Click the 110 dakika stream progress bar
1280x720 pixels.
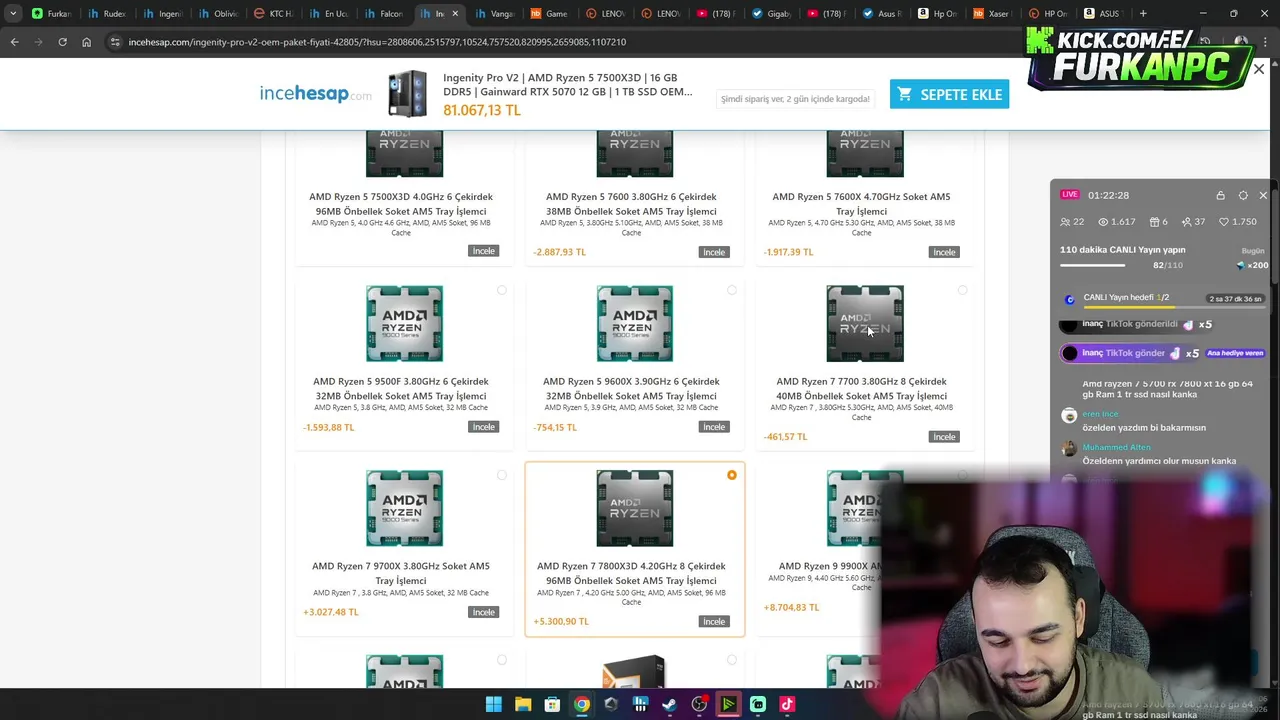(1092, 265)
